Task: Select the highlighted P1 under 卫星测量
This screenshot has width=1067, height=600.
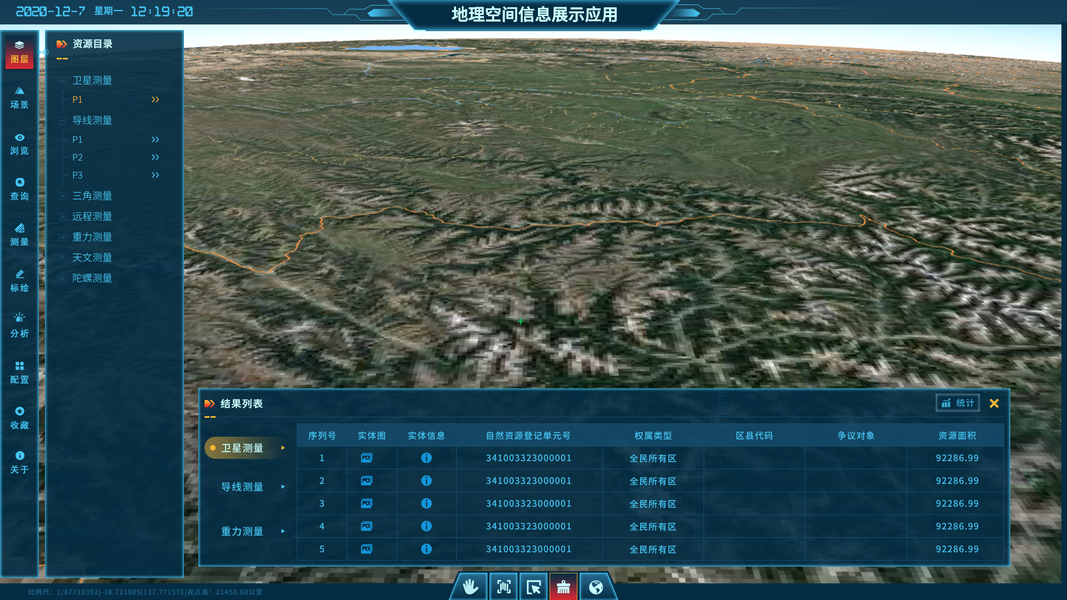Action: coord(78,100)
